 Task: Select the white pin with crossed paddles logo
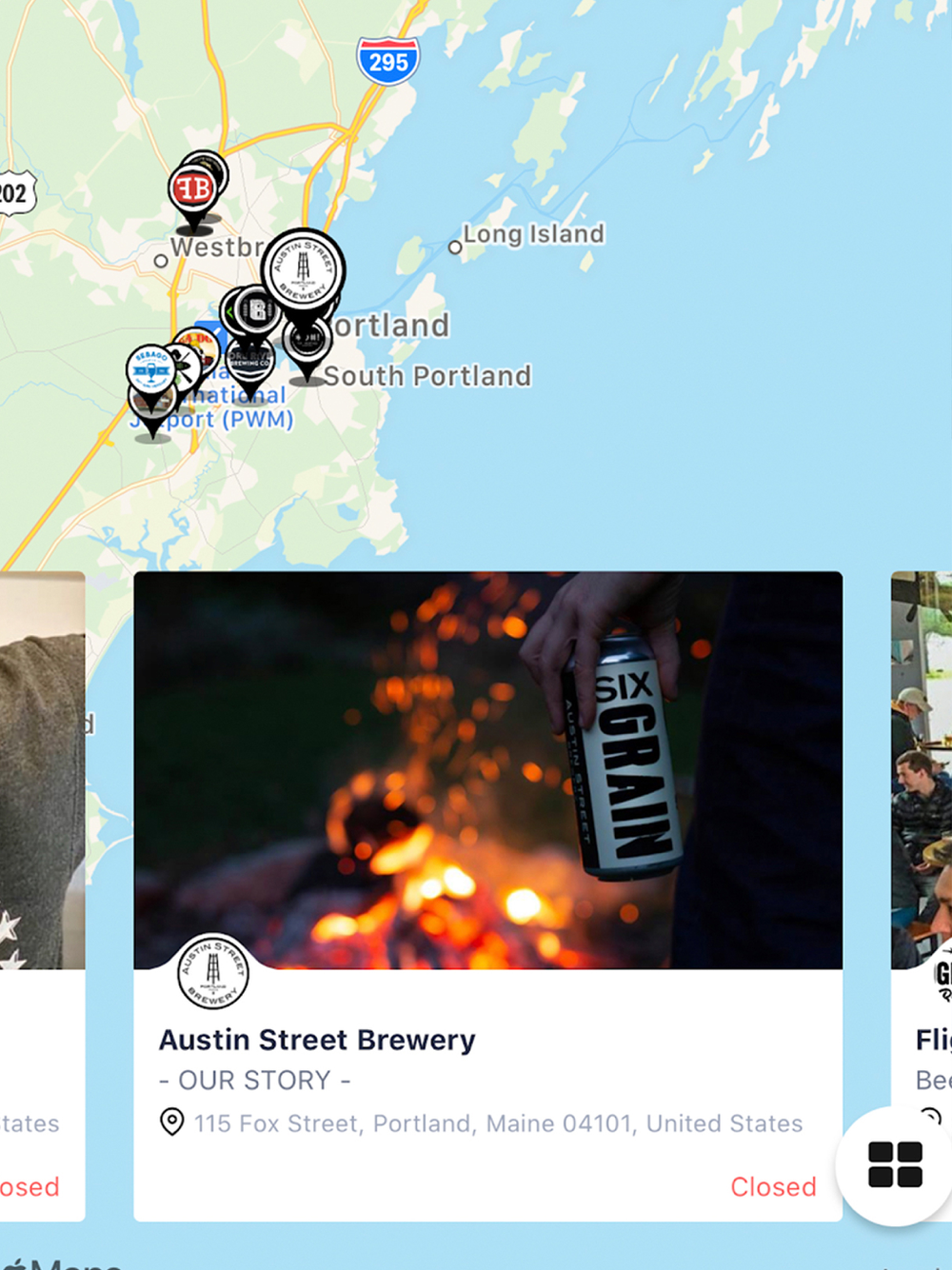pyautogui.click(x=183, y=365)
